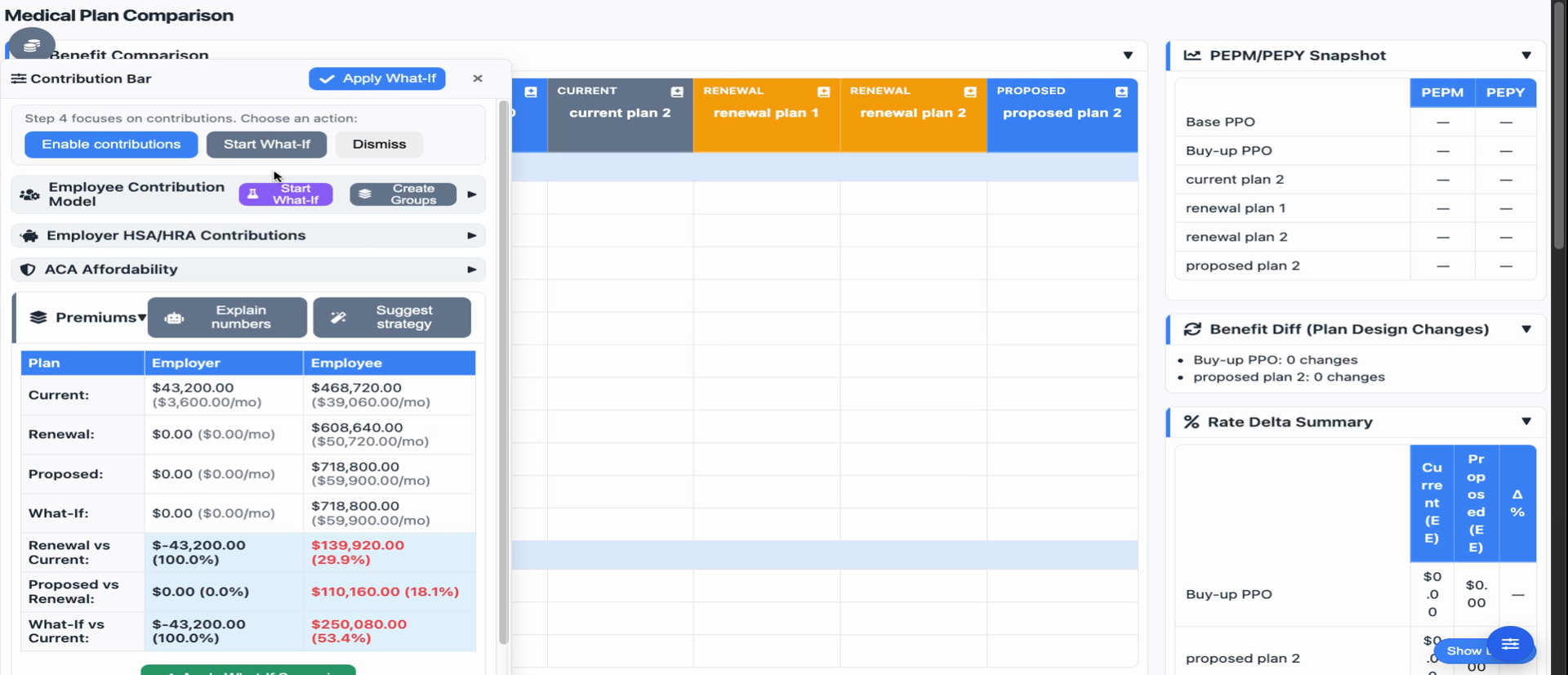Viewport: 1568px width, 675px height.
Task: Click Suggest strategy wand button
Action: (x=392, y=317)
